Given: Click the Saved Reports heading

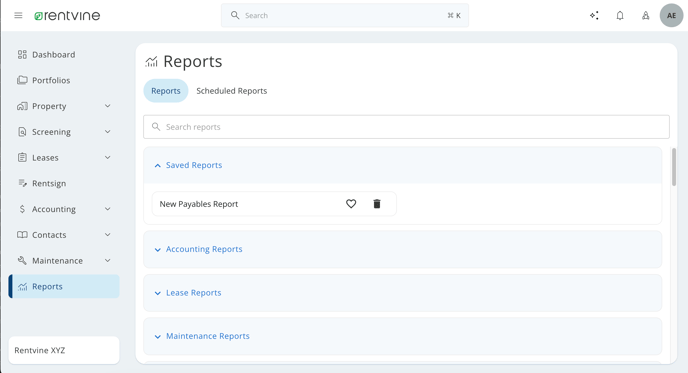Looking at the screenshot, I should coord(194,165).
